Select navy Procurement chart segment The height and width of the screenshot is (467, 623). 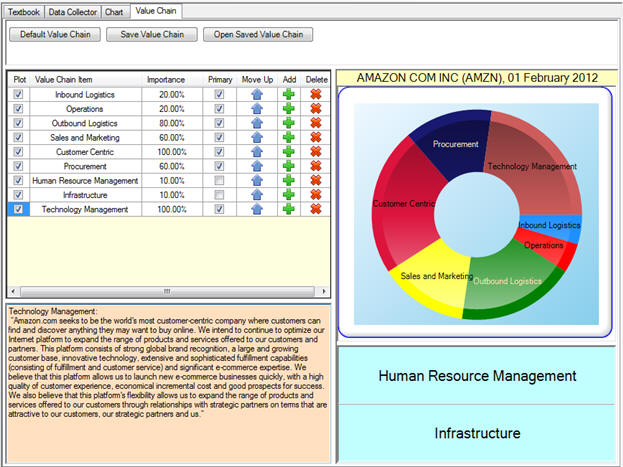point(455,144)
